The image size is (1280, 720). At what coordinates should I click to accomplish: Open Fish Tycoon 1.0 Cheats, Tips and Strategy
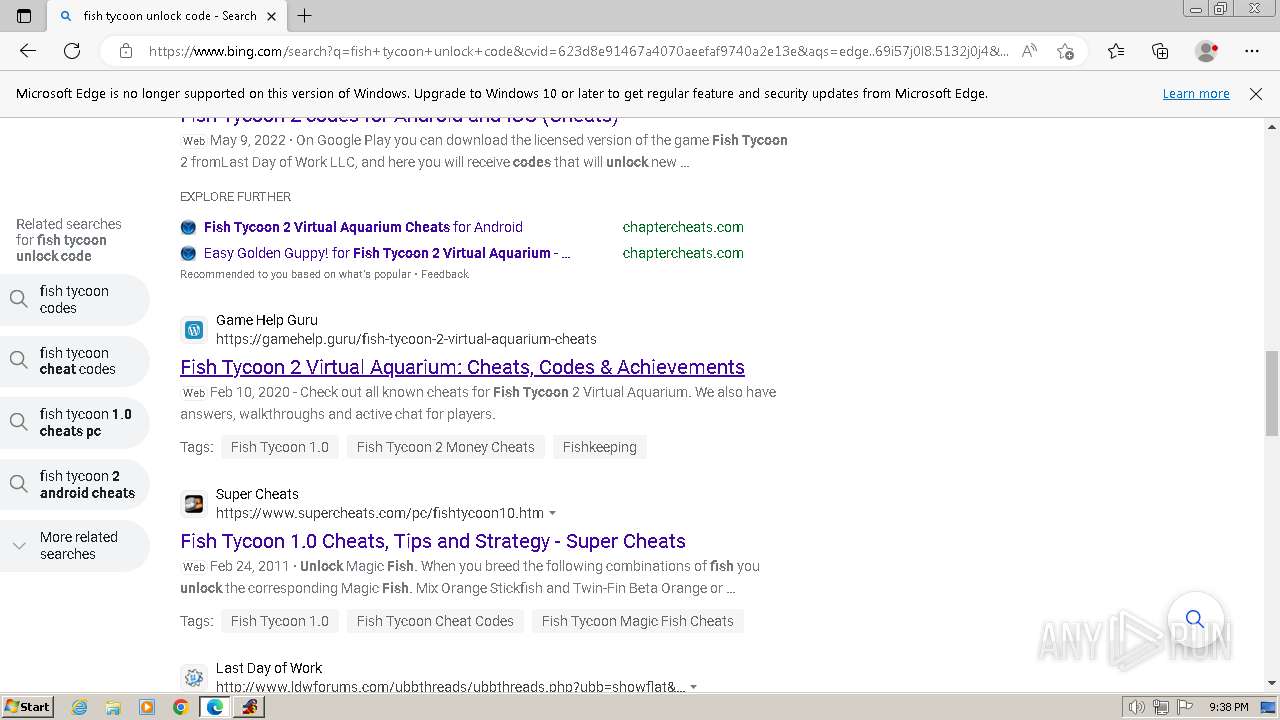pyautogui.click(x=433, y=541)
